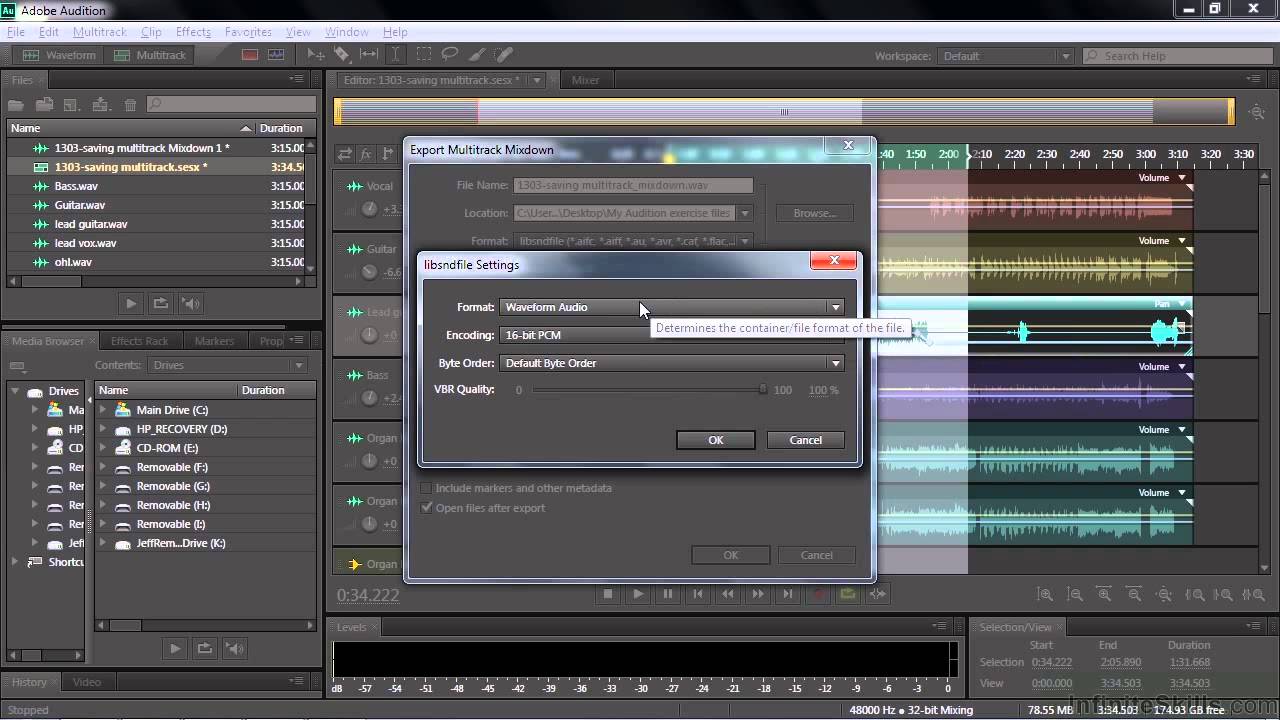The height and width of the screenshot is (720, 1280).
Task: Toggle Auto-play in Files panel
Action: coord(191,303)
